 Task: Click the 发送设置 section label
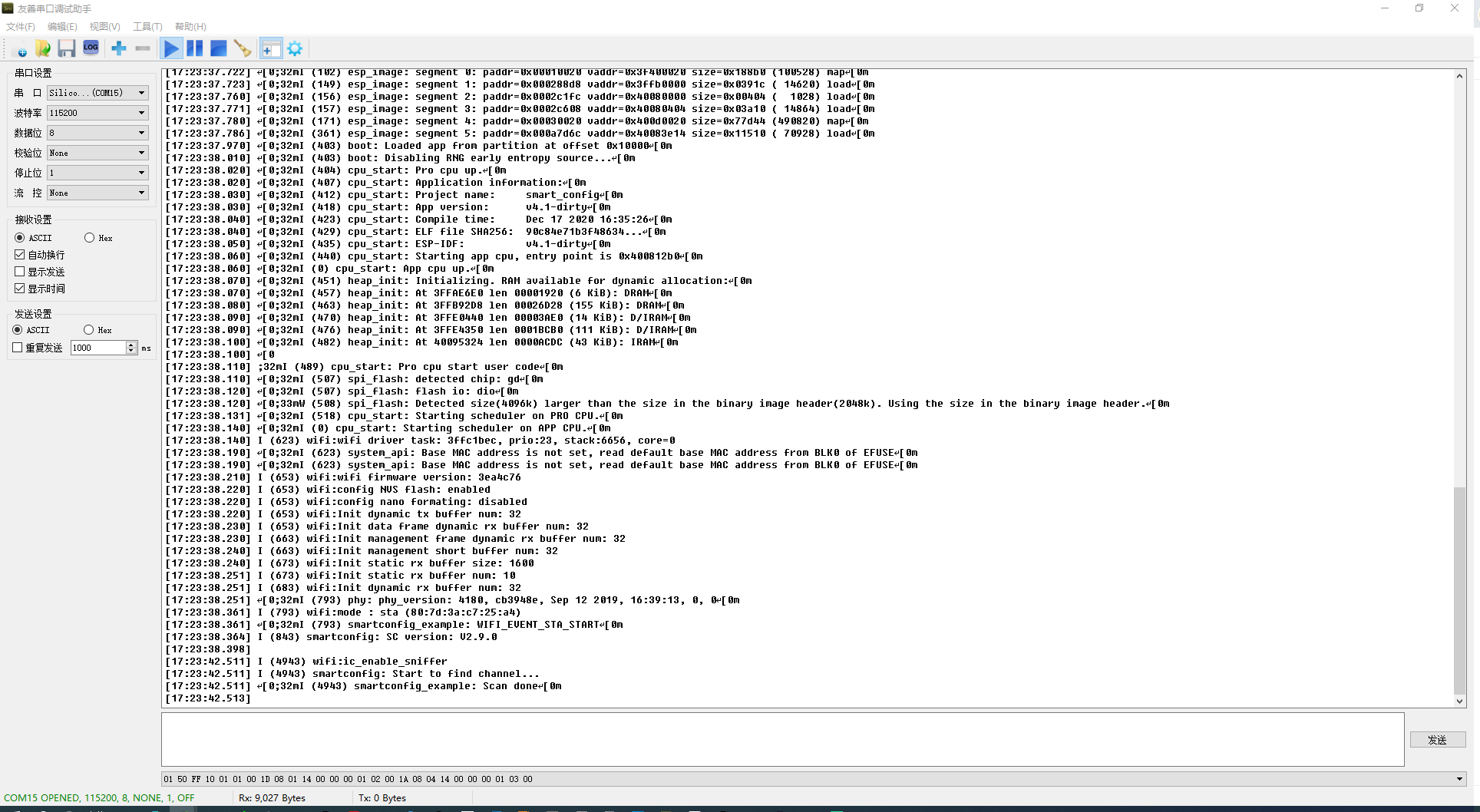click(x=33, y=314)
